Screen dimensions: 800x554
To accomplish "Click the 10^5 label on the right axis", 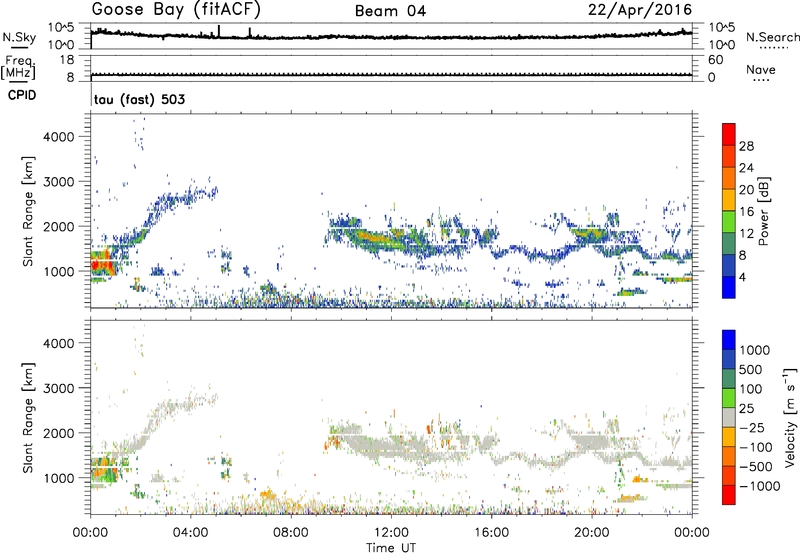I will 721,27.
